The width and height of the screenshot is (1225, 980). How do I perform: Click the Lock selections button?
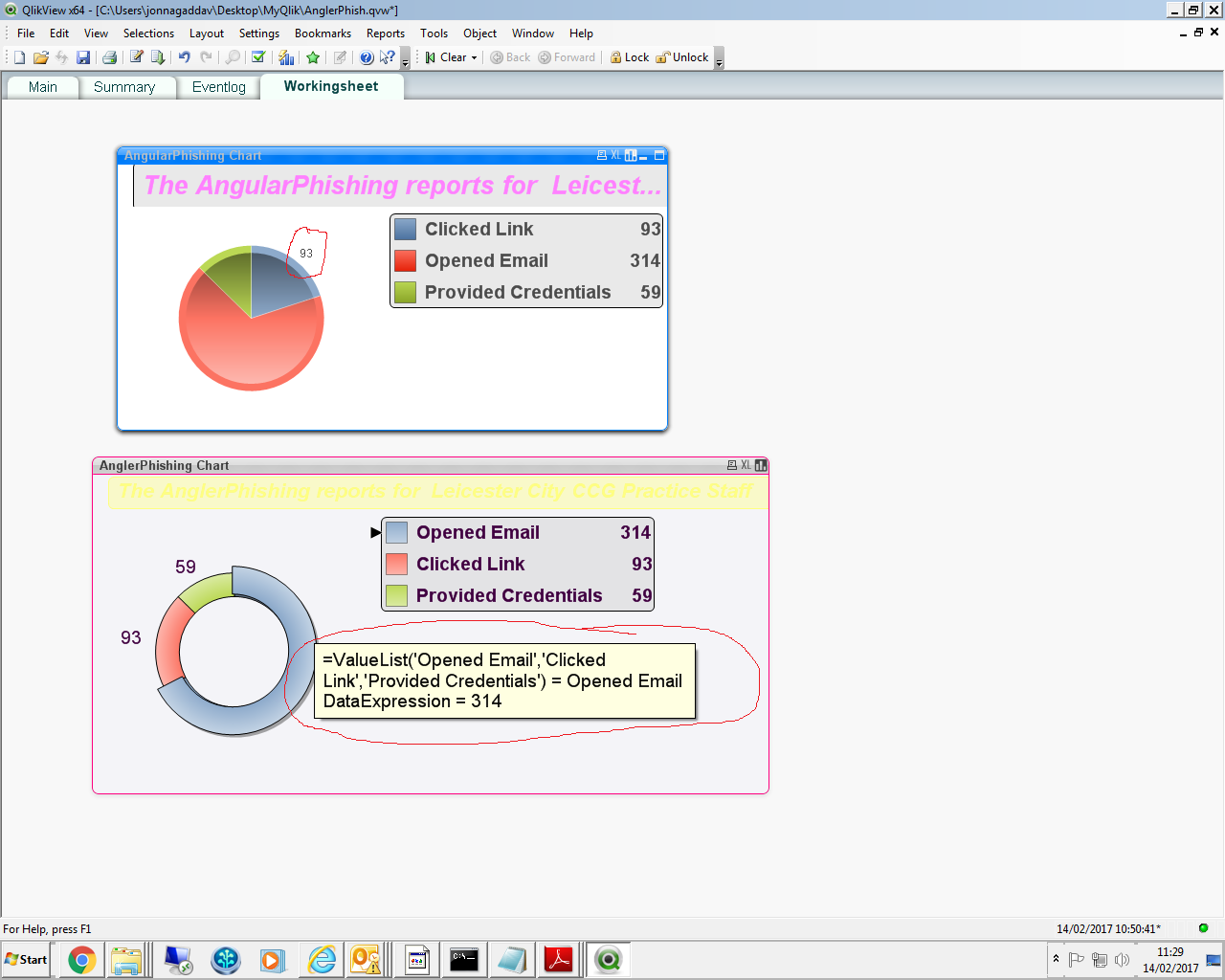(x=630, y=57)
